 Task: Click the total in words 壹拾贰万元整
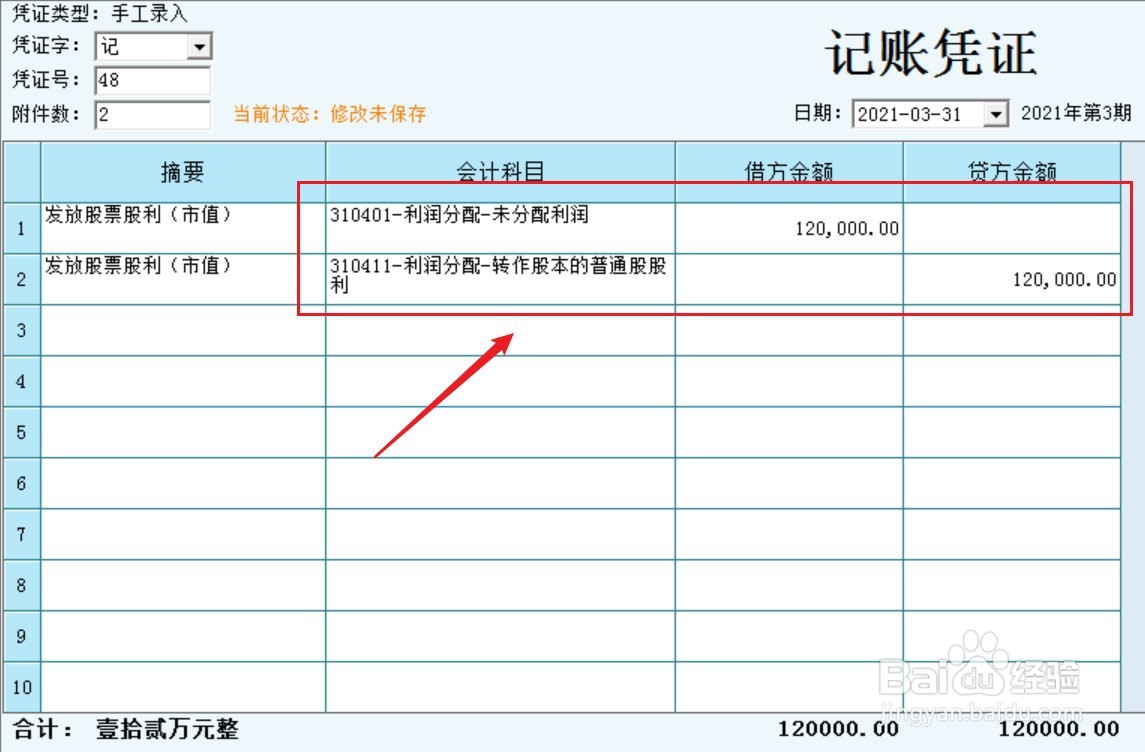coord(167,729)
